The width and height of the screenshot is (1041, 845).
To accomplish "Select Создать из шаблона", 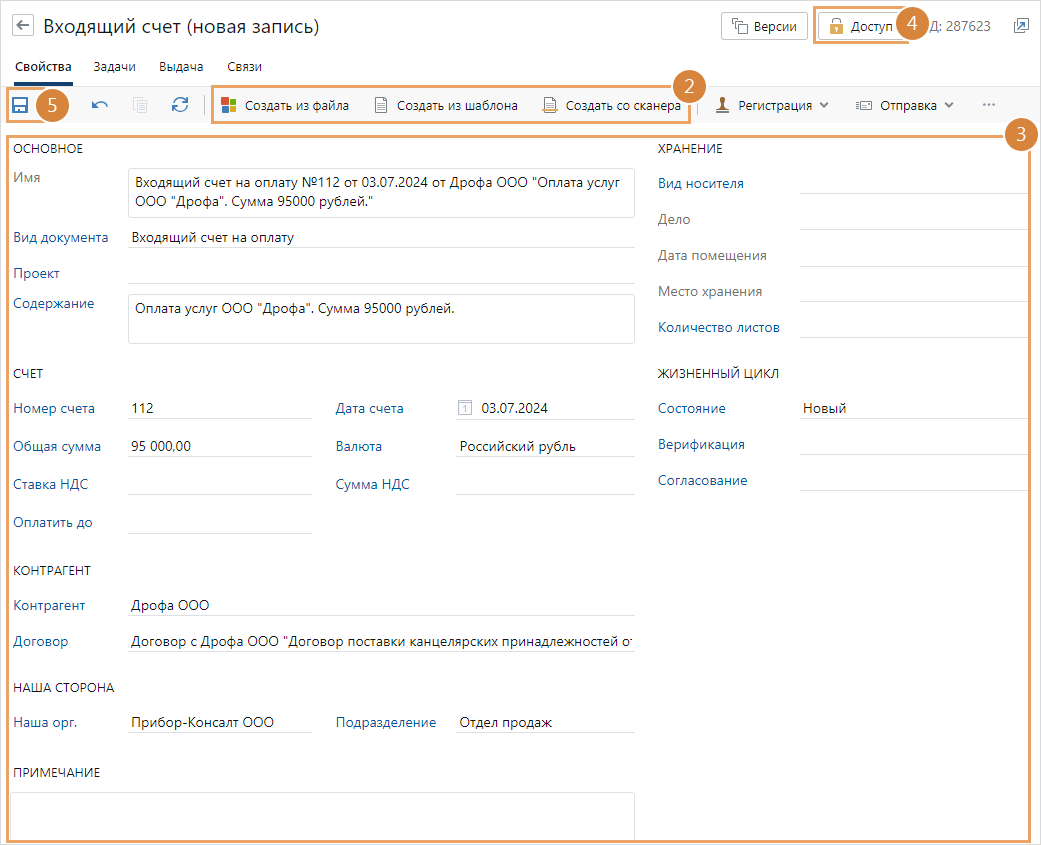I will (446, 105).
